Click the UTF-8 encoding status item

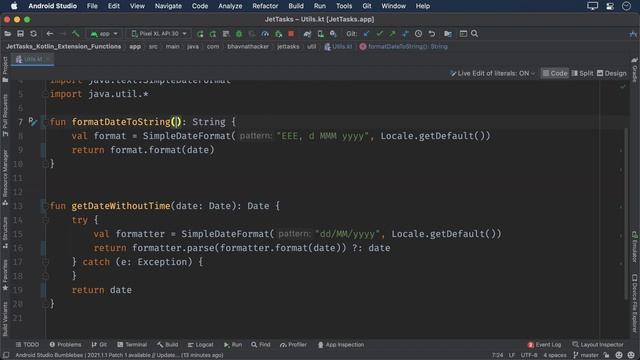529,356
